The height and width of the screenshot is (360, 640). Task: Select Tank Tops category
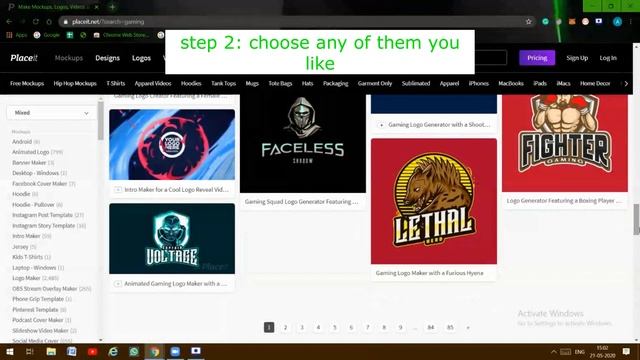click(223, 83)
